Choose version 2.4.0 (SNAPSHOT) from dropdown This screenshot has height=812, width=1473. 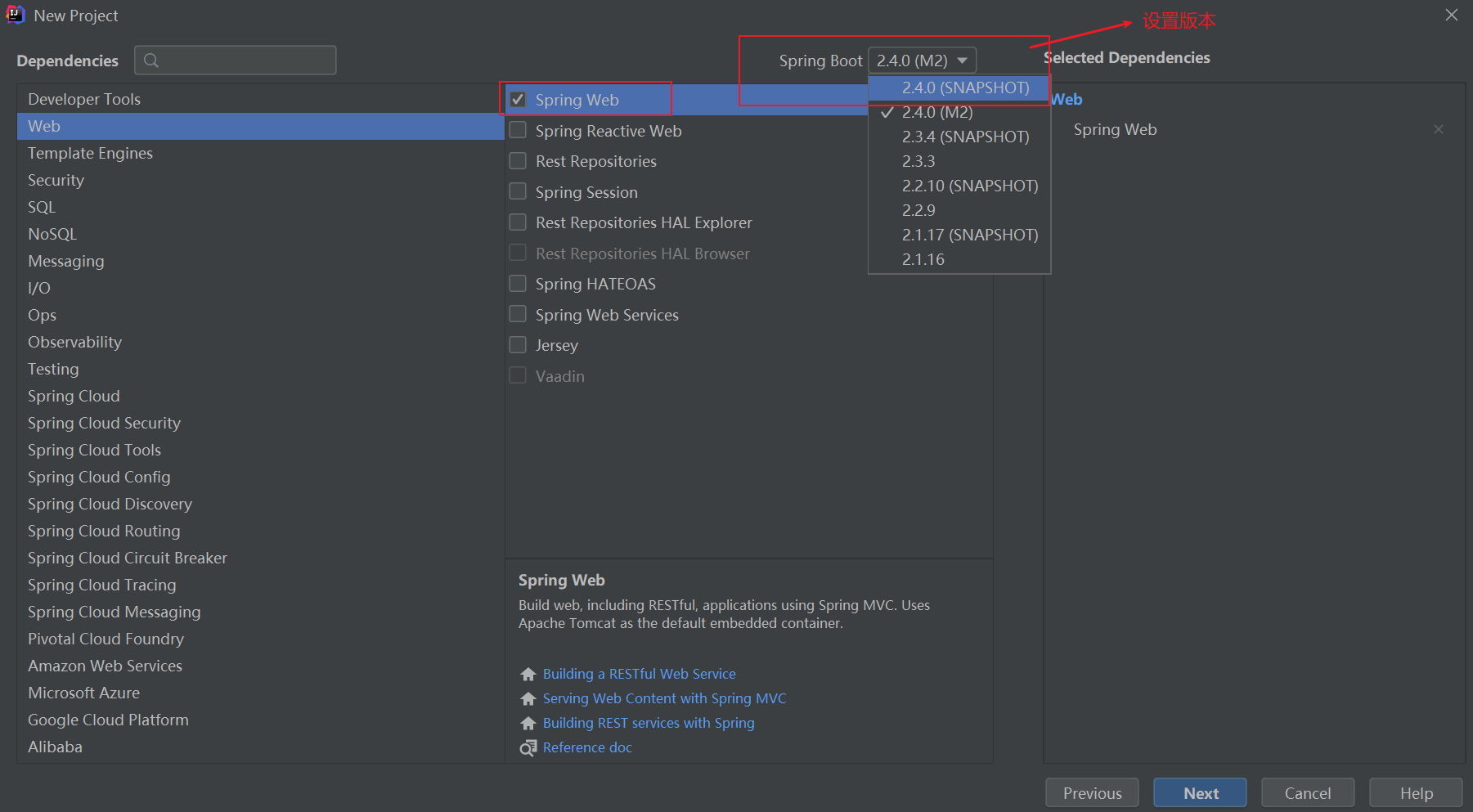[x=959, y=87]
